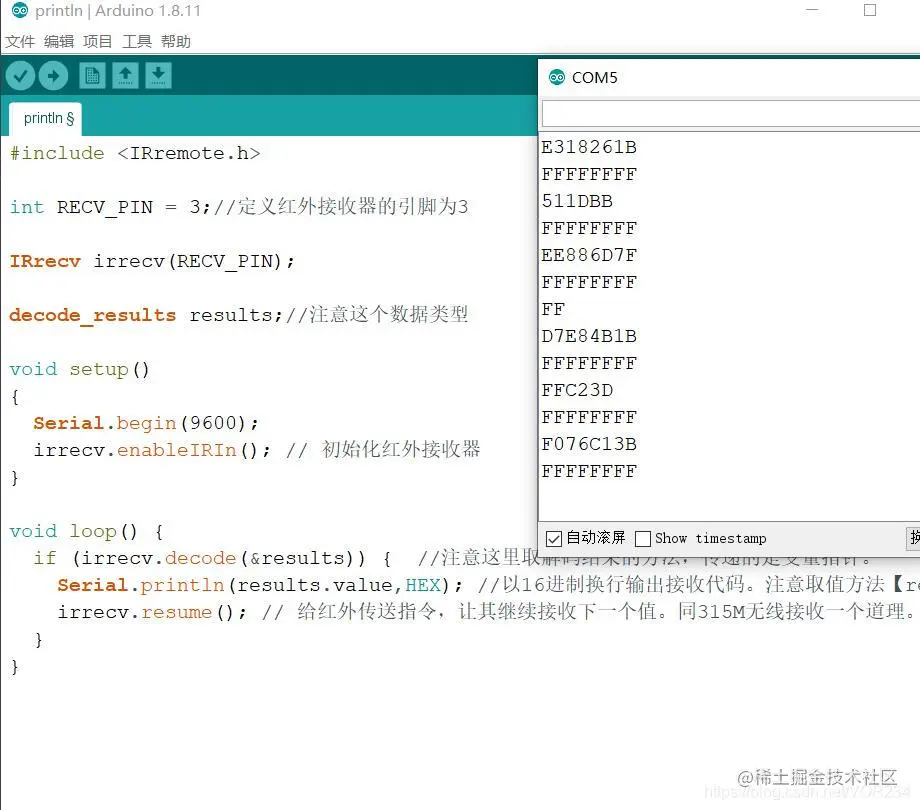Click the Verify sketch checkmark button

(21, 76)
